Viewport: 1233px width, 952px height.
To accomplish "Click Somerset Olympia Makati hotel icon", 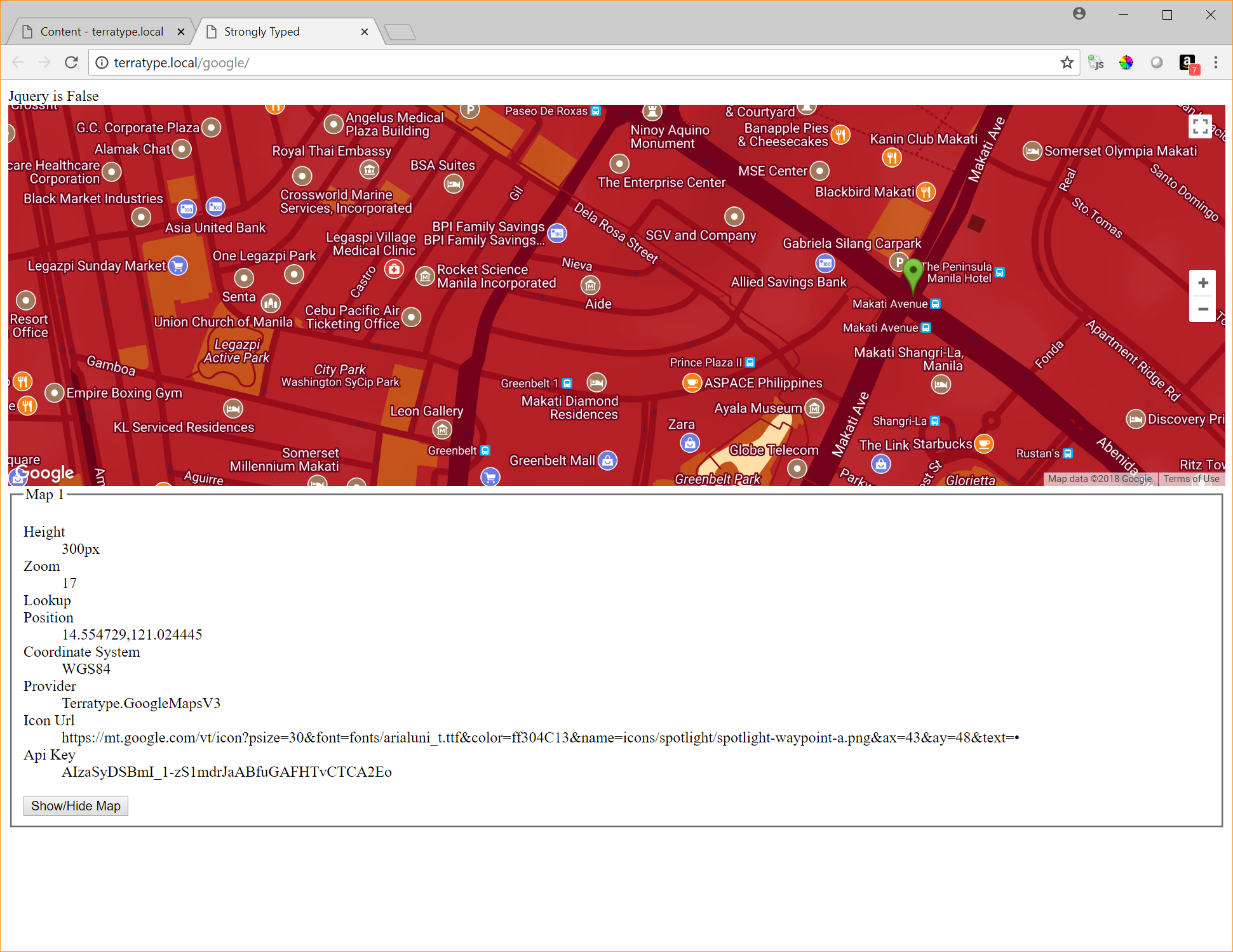I will point(1032,151).
